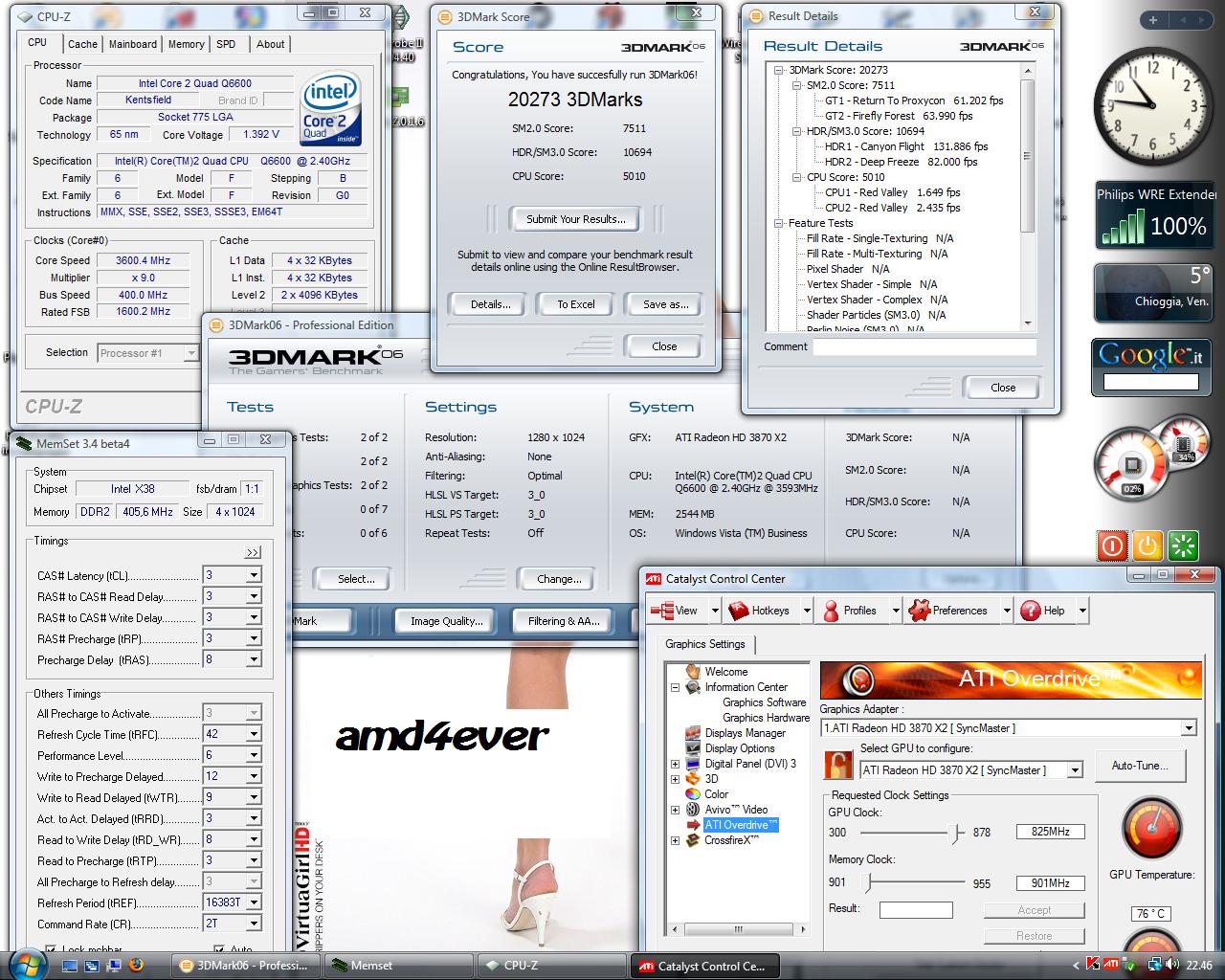The height and width of the screenshot is (980, 1225).
Task: Click the Welcome hand icon in Catalyst tree
Action: [694, 672]
